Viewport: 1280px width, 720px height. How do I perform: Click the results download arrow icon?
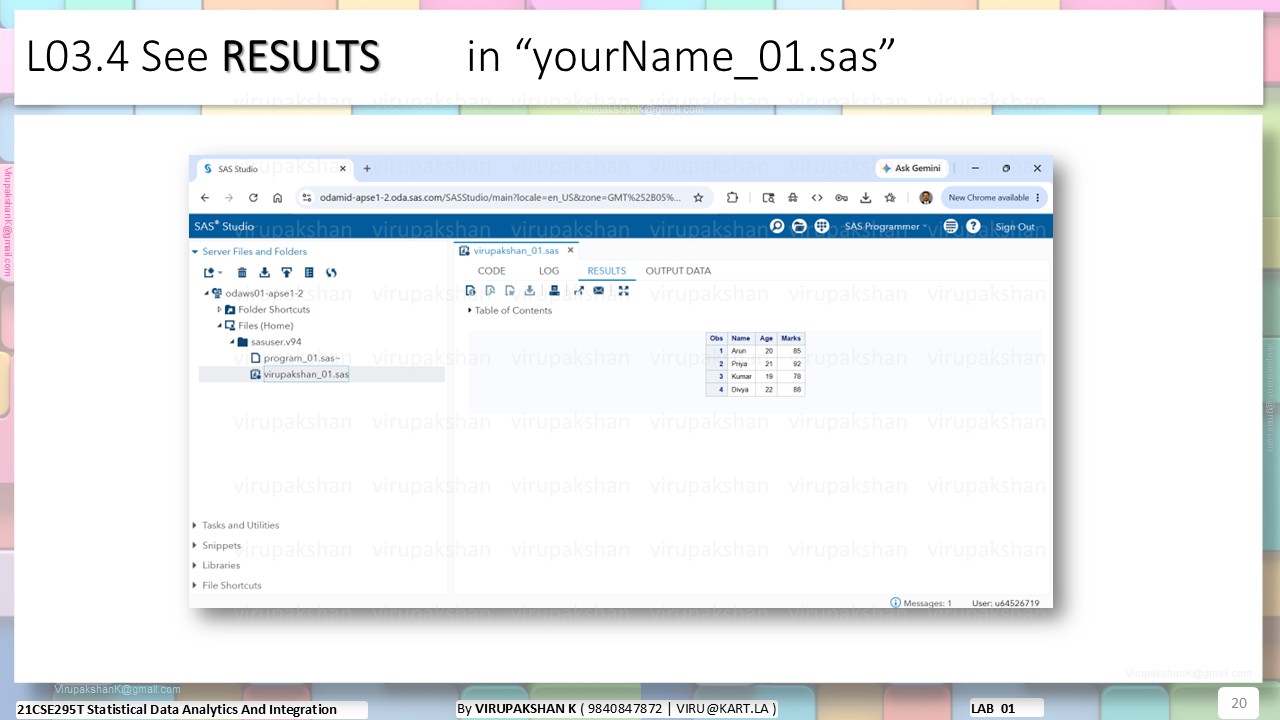pos(530,291)
